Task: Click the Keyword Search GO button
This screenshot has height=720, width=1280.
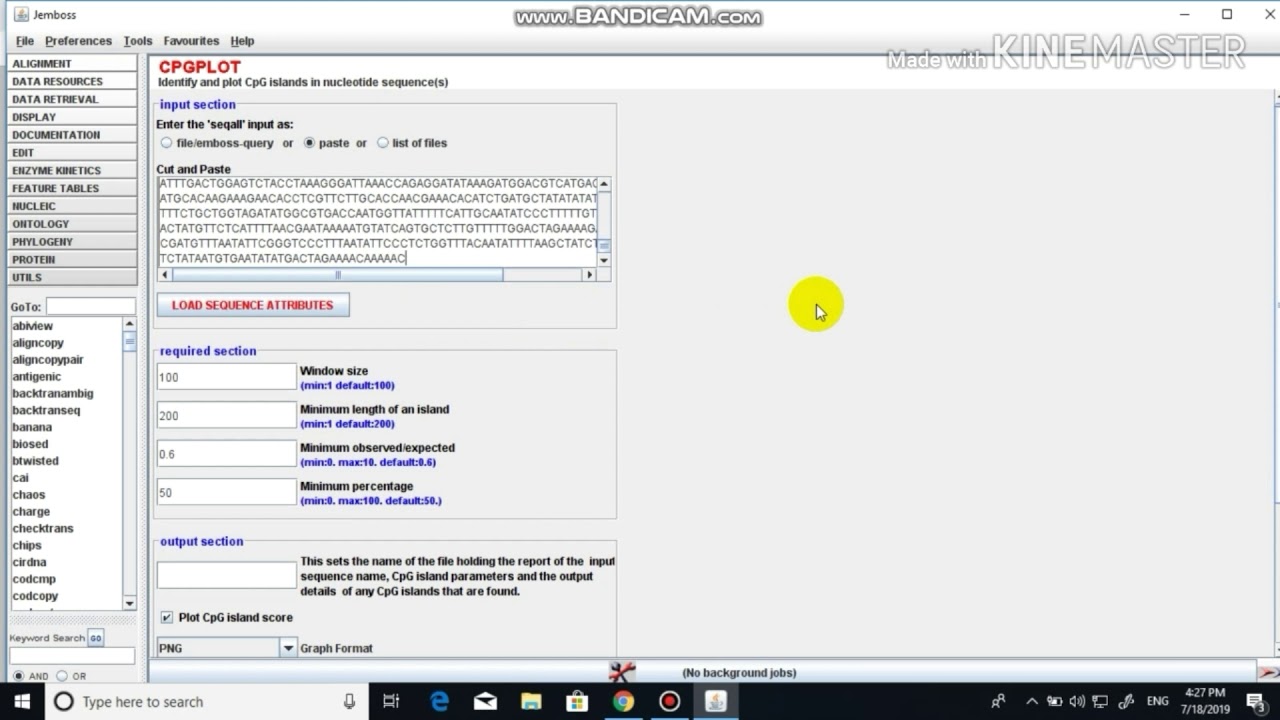Action: 95,638
